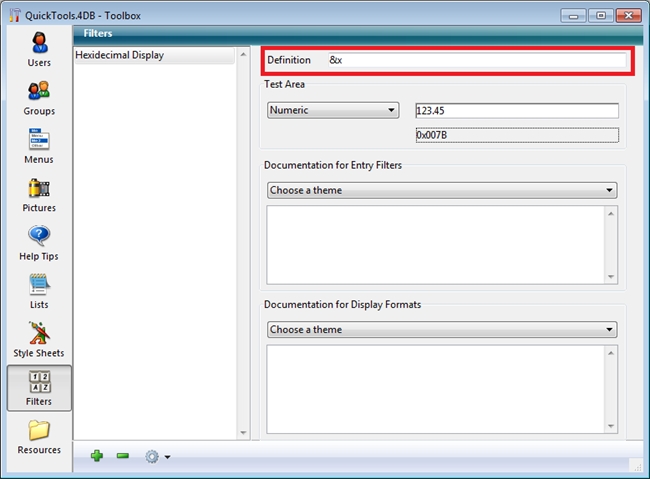This screenshot has width=650, height=479.
Task: Select the Lists icon
Action: coord(39,286)
